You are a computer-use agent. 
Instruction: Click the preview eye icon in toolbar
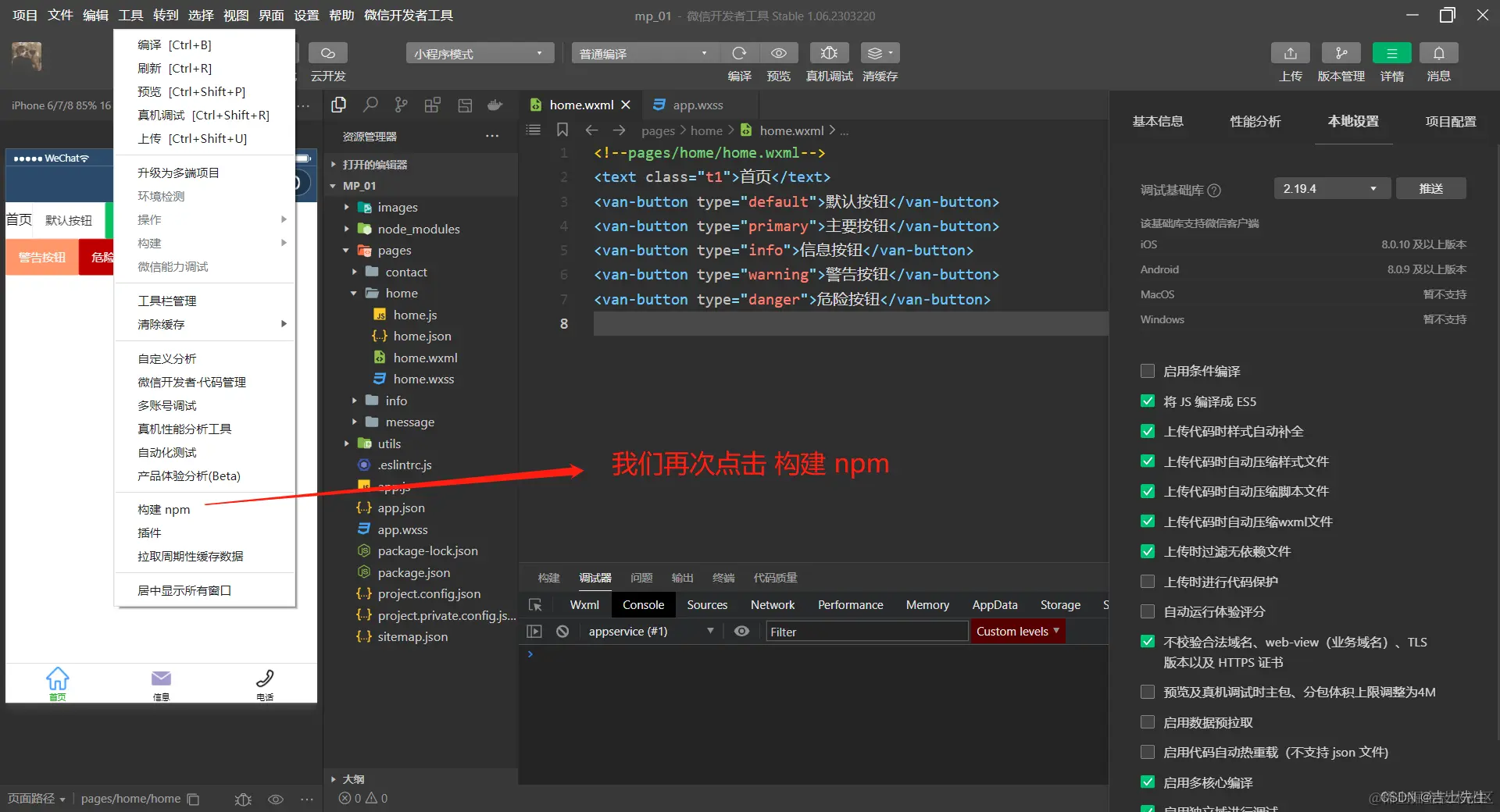click(x=779, y=53)
